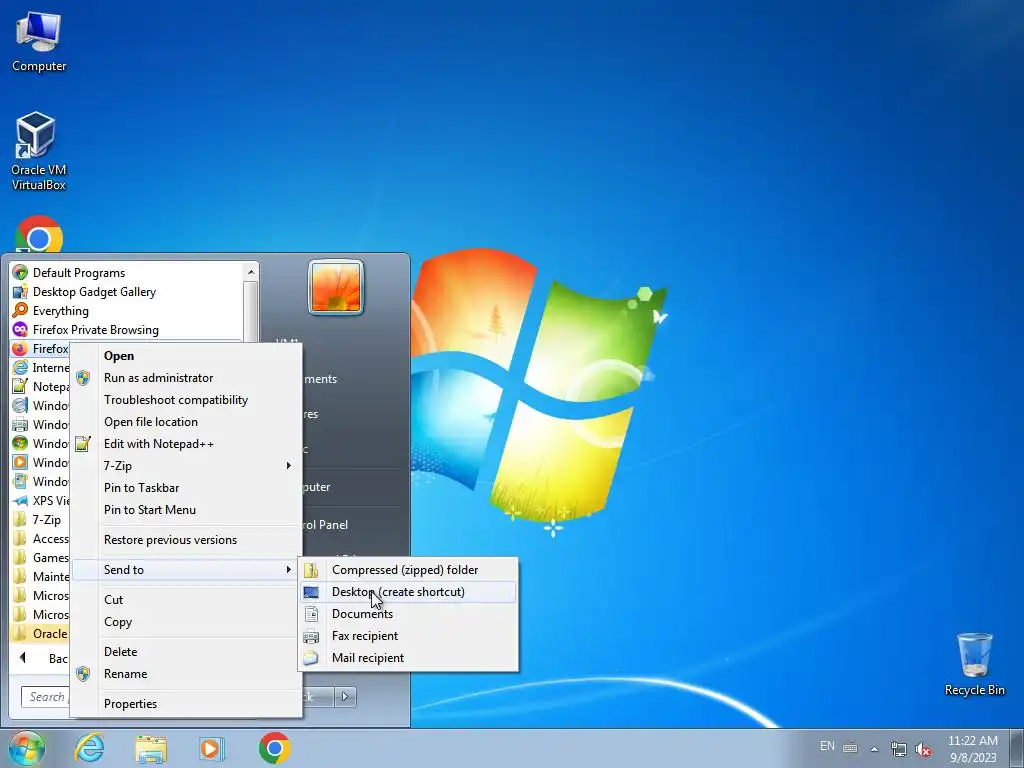
Task: Open the Computer desktop icon
Action: click(39, 42)
